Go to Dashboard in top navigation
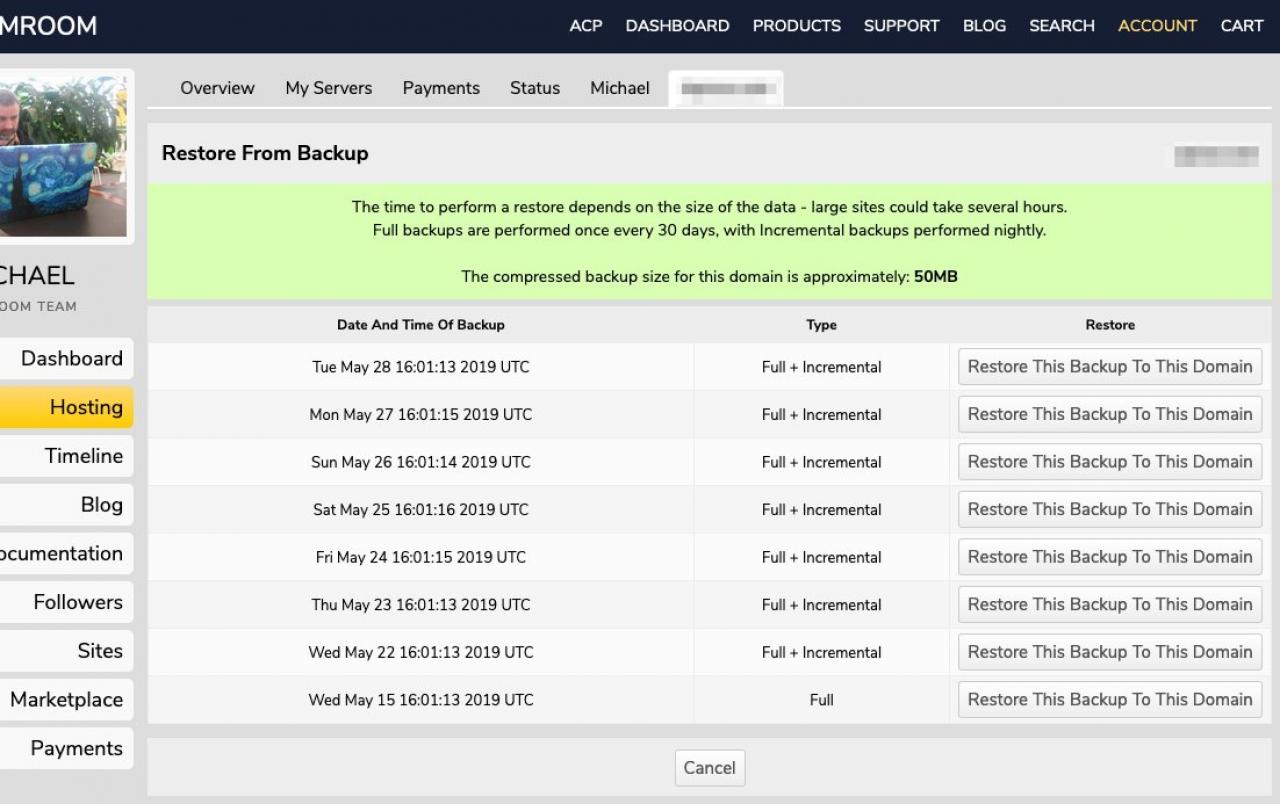The image size is (1280, 804). click(x=677, y=26)
